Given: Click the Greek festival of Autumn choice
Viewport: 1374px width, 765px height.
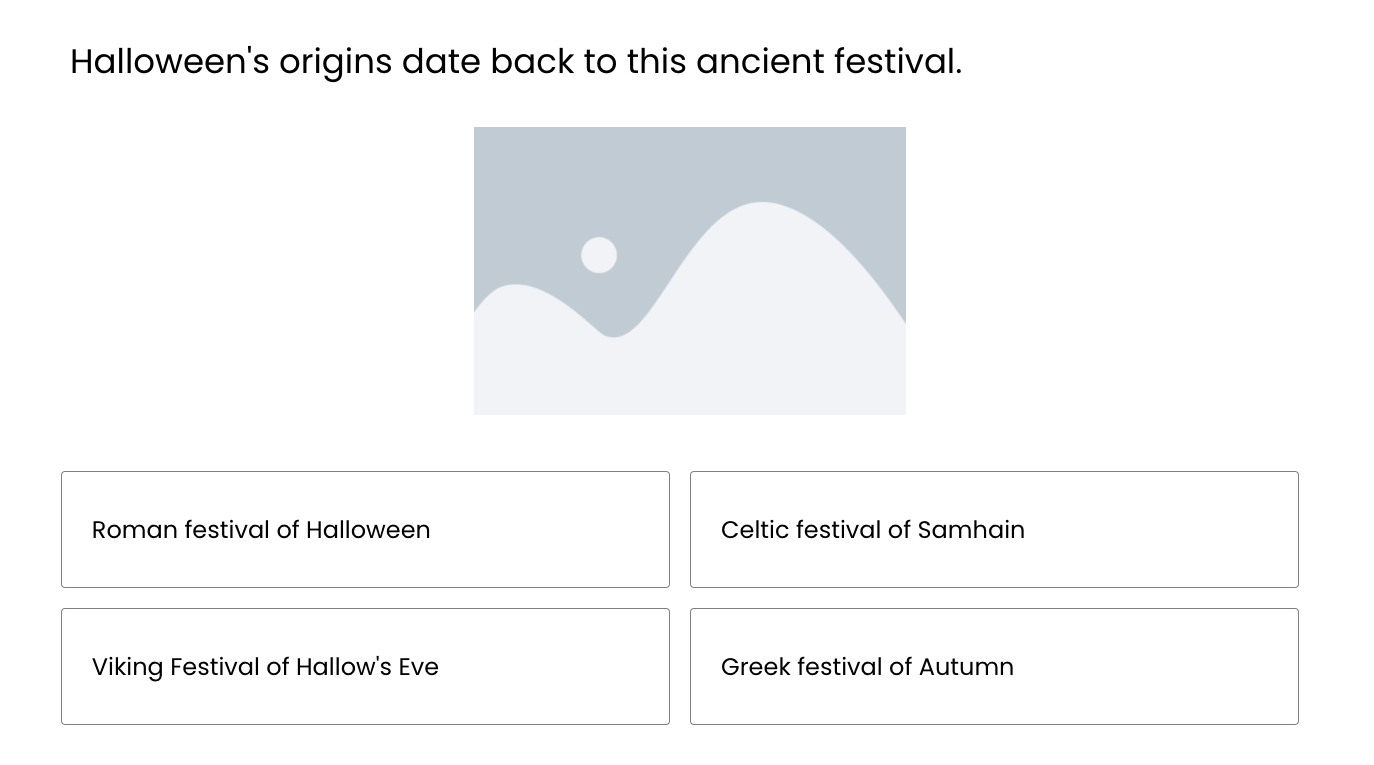Looking at the screenshot, I should (994, 666).
